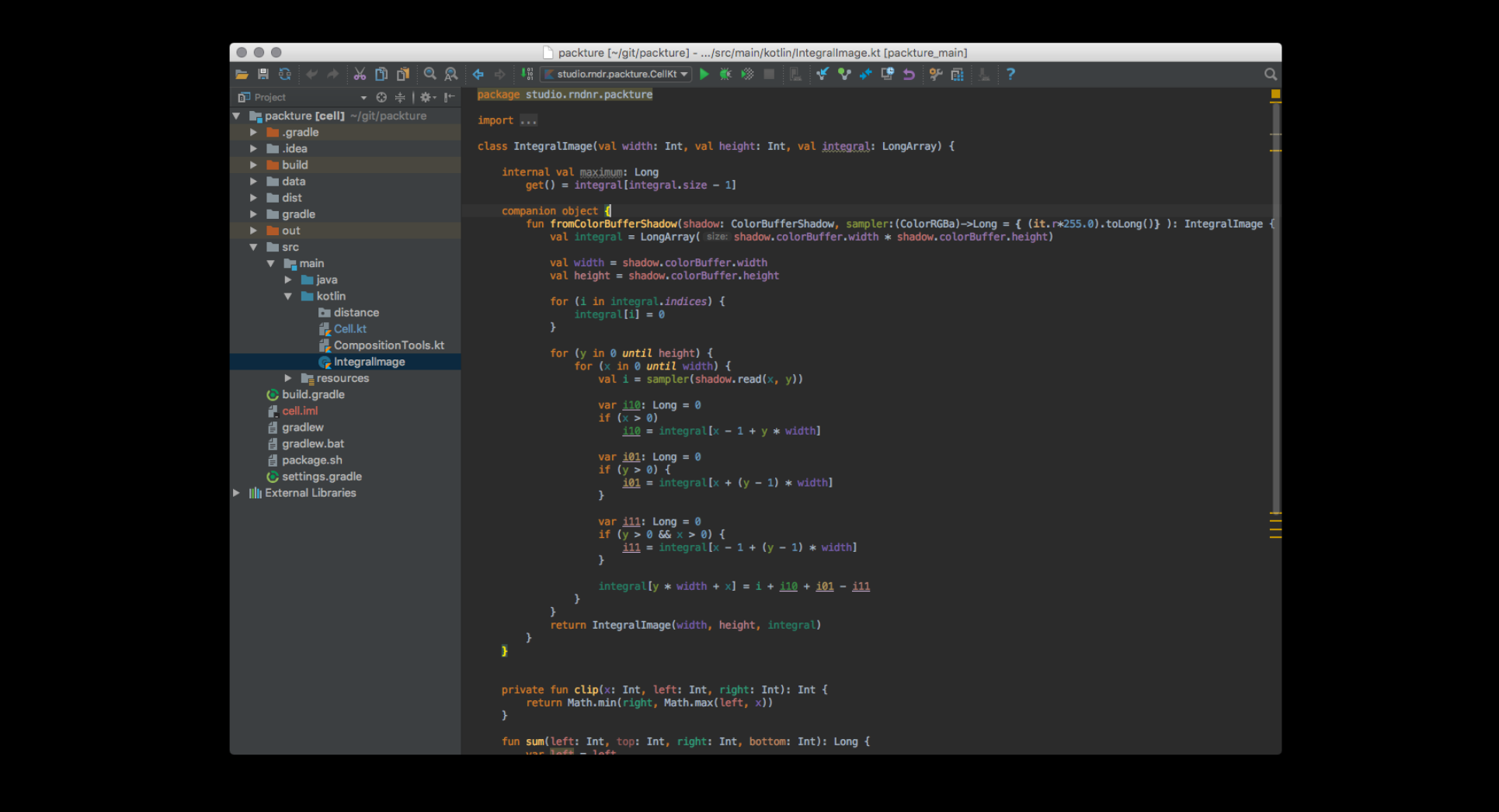
Task: Open build.gradle in the project tree
Action: 312,394
